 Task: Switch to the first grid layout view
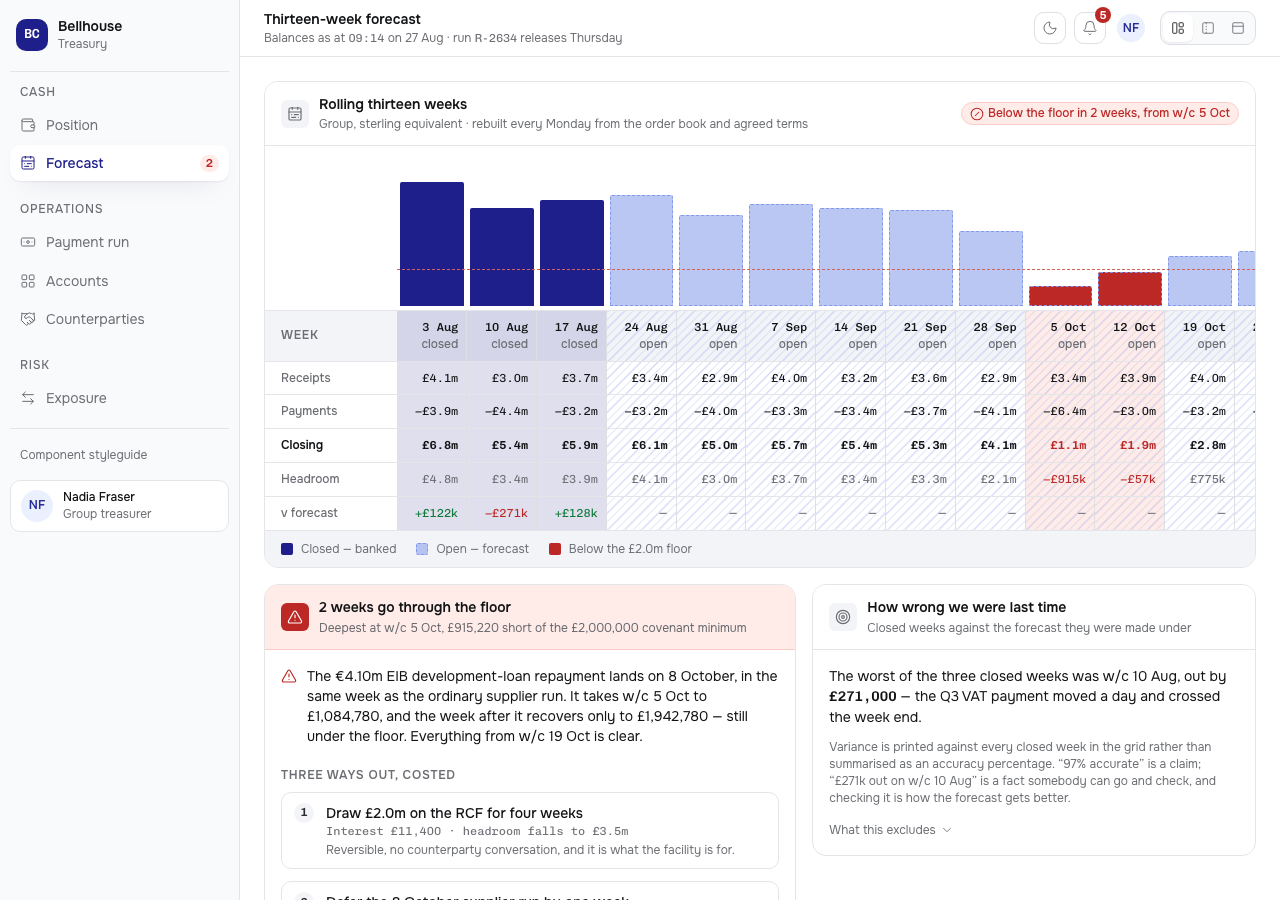click(1178, 28)
